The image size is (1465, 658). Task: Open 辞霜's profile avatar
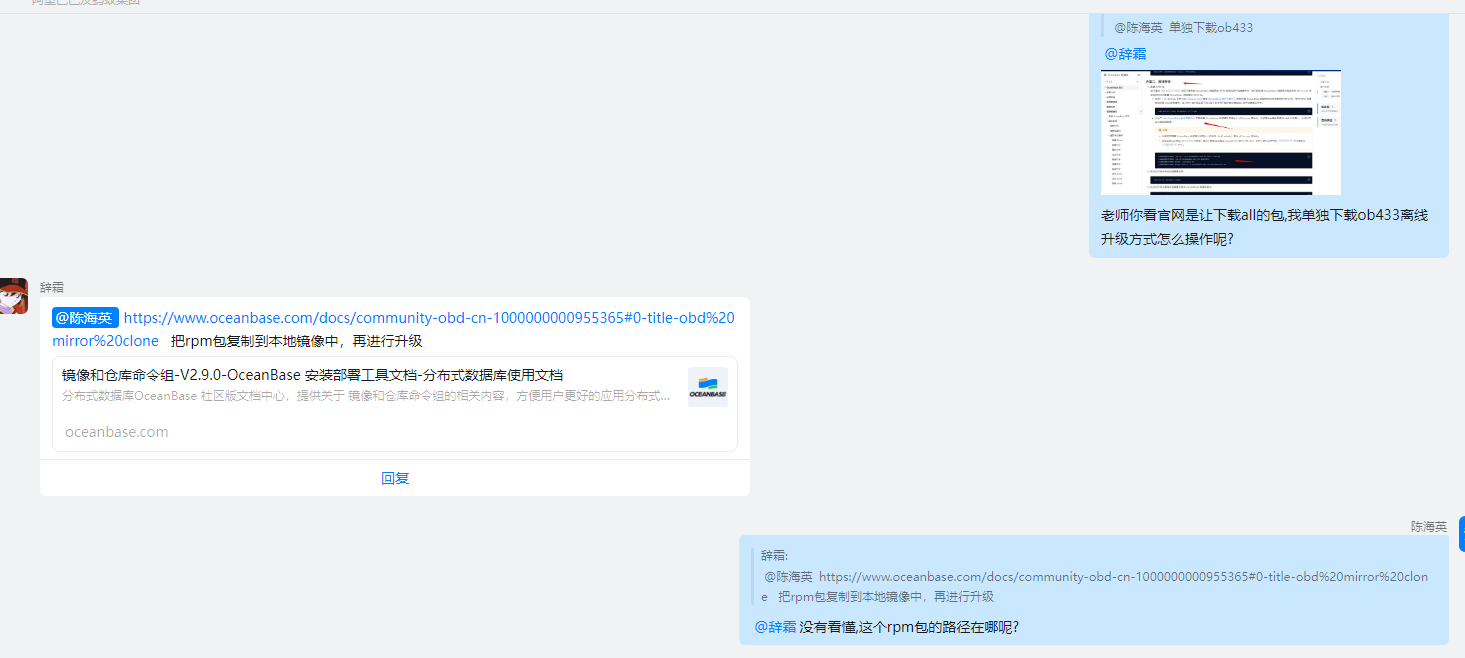click(x=13, y=296)
